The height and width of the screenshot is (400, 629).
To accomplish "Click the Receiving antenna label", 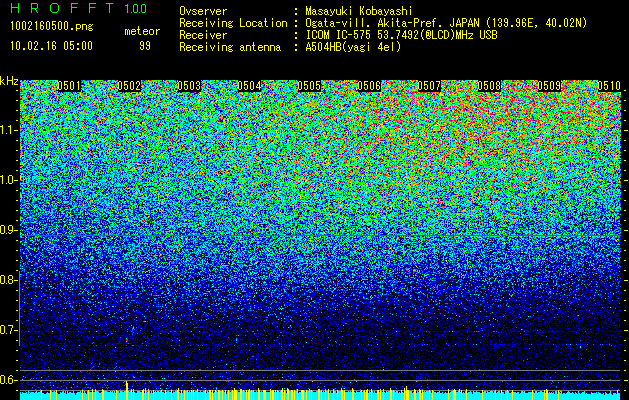I will tap(230, 47).
